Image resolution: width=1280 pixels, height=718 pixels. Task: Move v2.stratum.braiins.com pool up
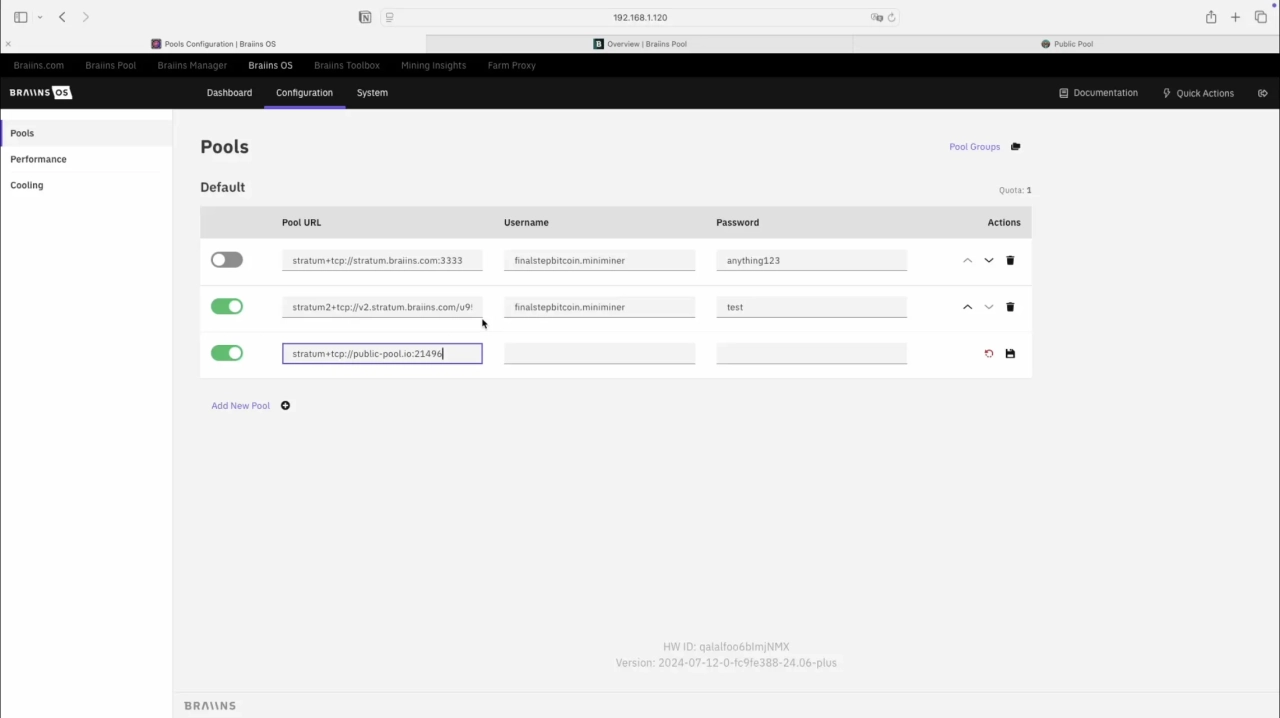pos(967,307)
